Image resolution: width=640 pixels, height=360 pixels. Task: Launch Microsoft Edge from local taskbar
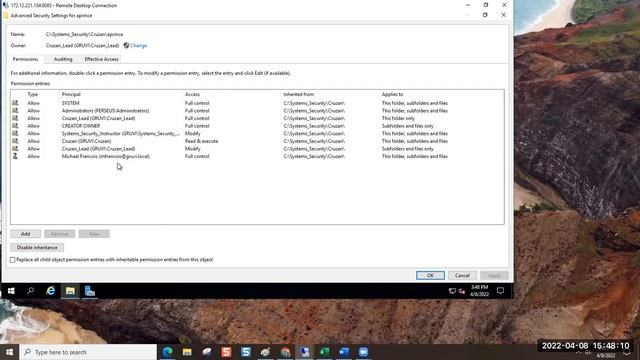[167, 352]
